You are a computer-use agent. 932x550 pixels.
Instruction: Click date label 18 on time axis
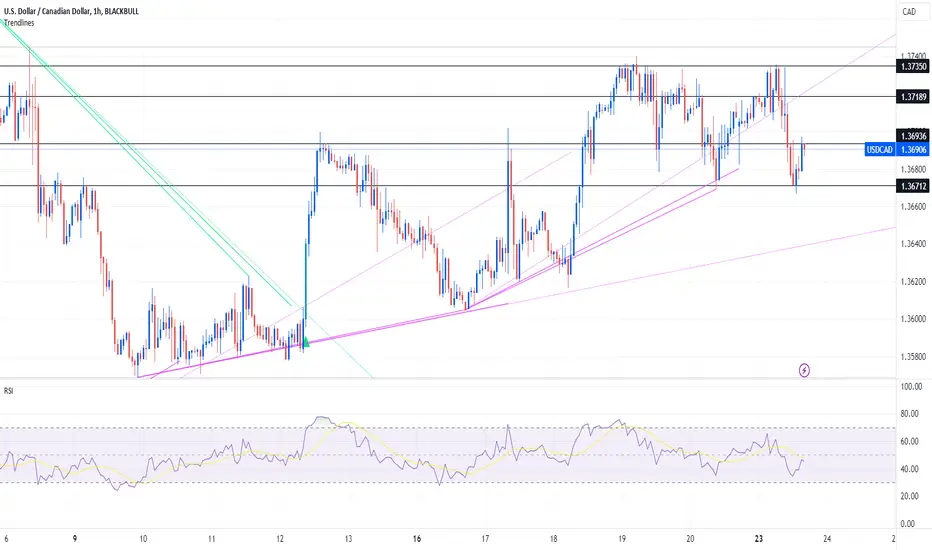pyautogui.click(x=553, y=539)
